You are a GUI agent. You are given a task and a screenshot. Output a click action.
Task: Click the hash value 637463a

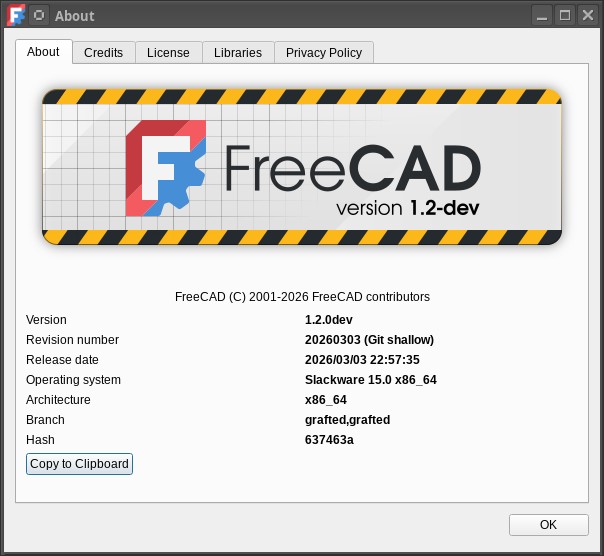tap(329, 440)
